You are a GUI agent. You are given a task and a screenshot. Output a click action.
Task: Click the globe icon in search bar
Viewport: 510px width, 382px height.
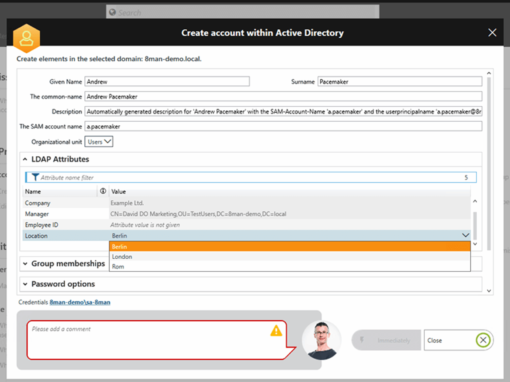point(112,12)
